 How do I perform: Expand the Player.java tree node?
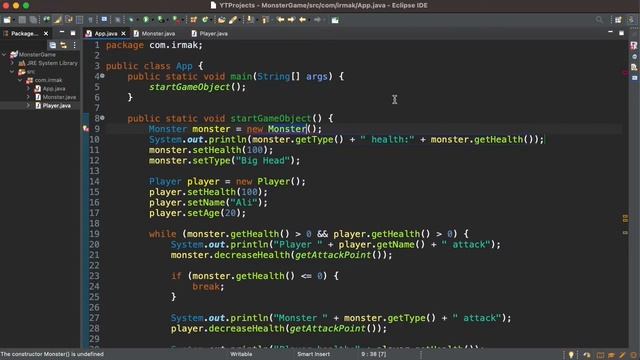point(28,106)
